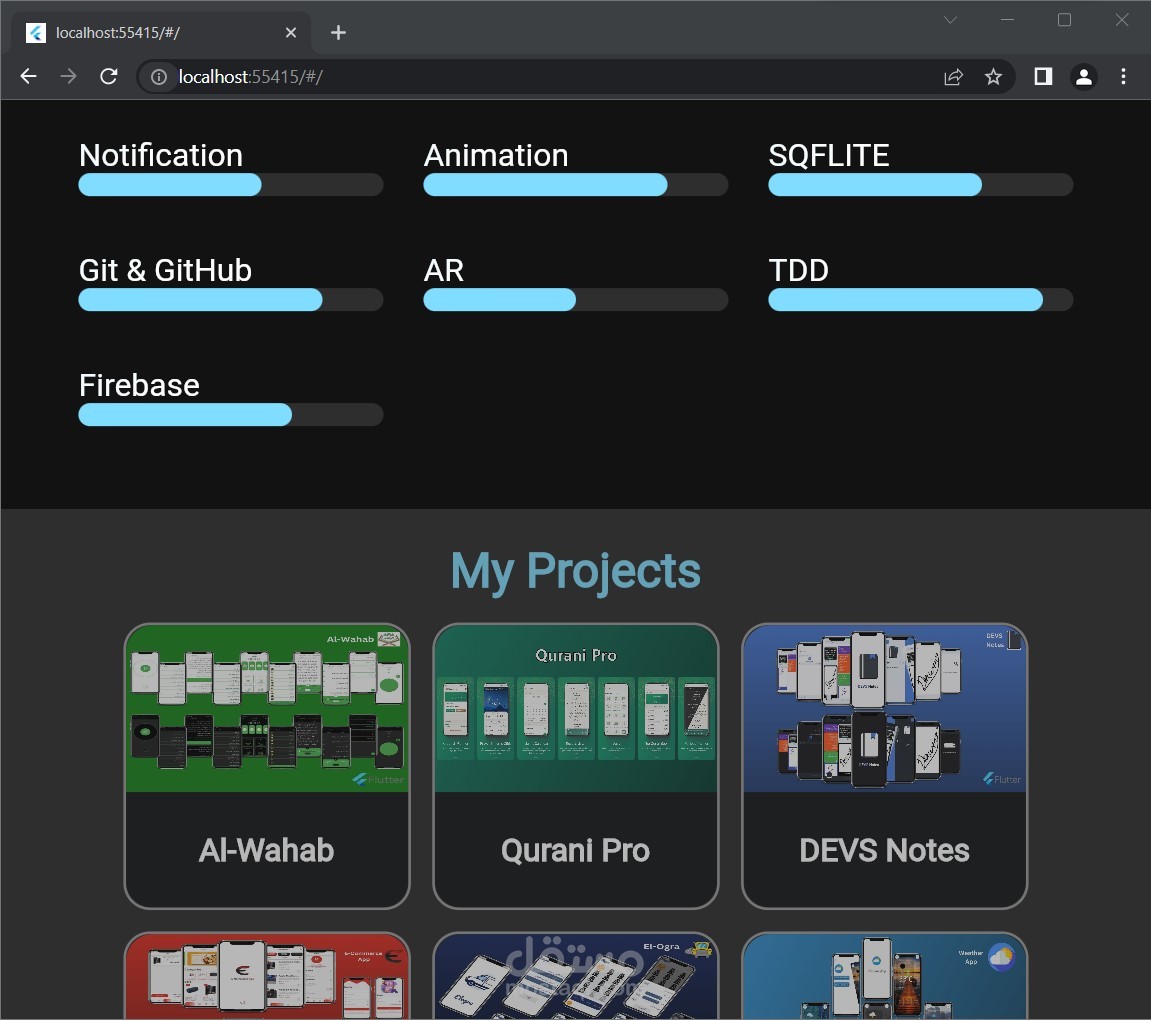Click the AR skill progress bar
The height and width of the screenshot is (1020, 1151).
pos(576,299)
